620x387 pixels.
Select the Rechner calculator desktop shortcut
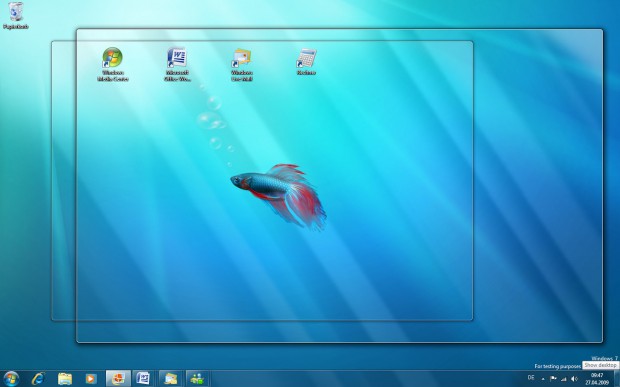point(306,62)
